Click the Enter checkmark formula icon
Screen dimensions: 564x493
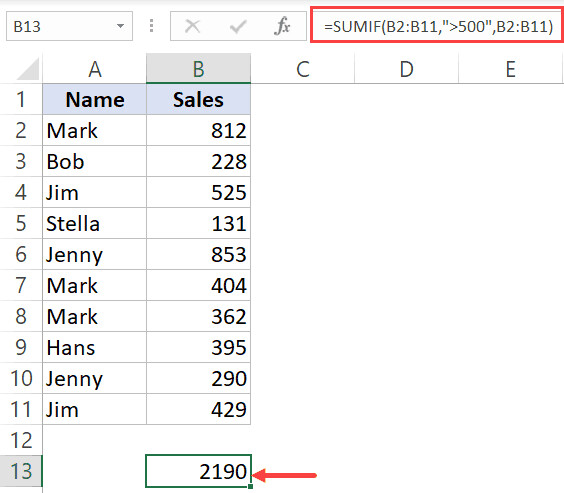(238, 26)
